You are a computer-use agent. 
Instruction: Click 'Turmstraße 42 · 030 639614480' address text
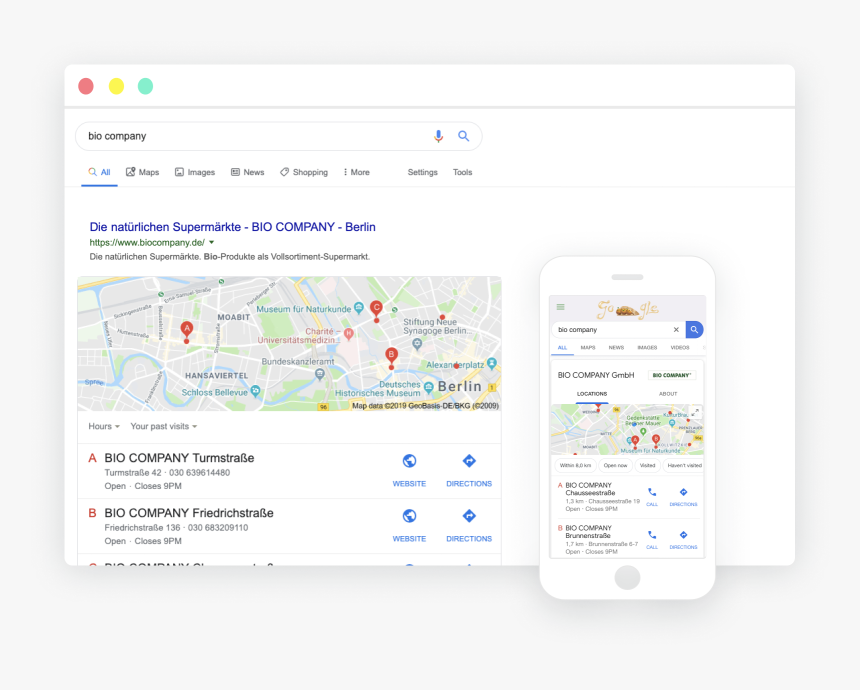pyautogui.click(x=167, y=473)
